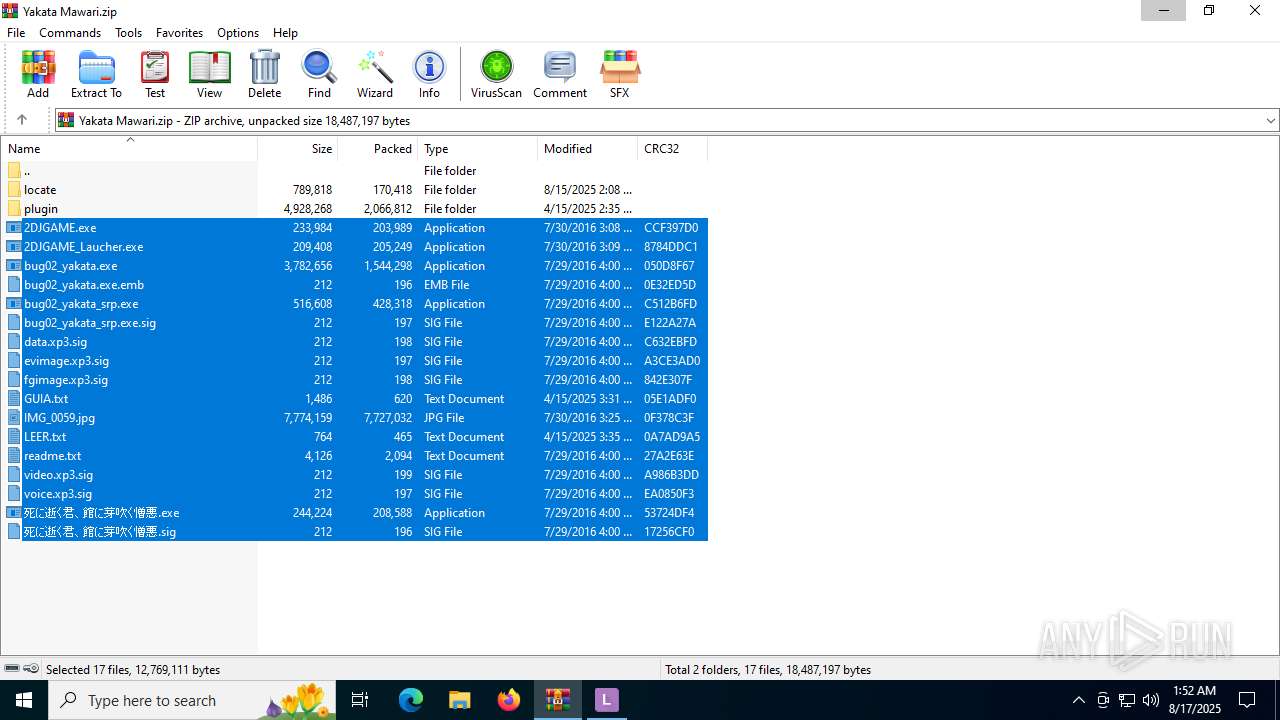This screenshot has width=1280, height=720.
Task: Open the Wizard tool
Action: tap(375, 75)
